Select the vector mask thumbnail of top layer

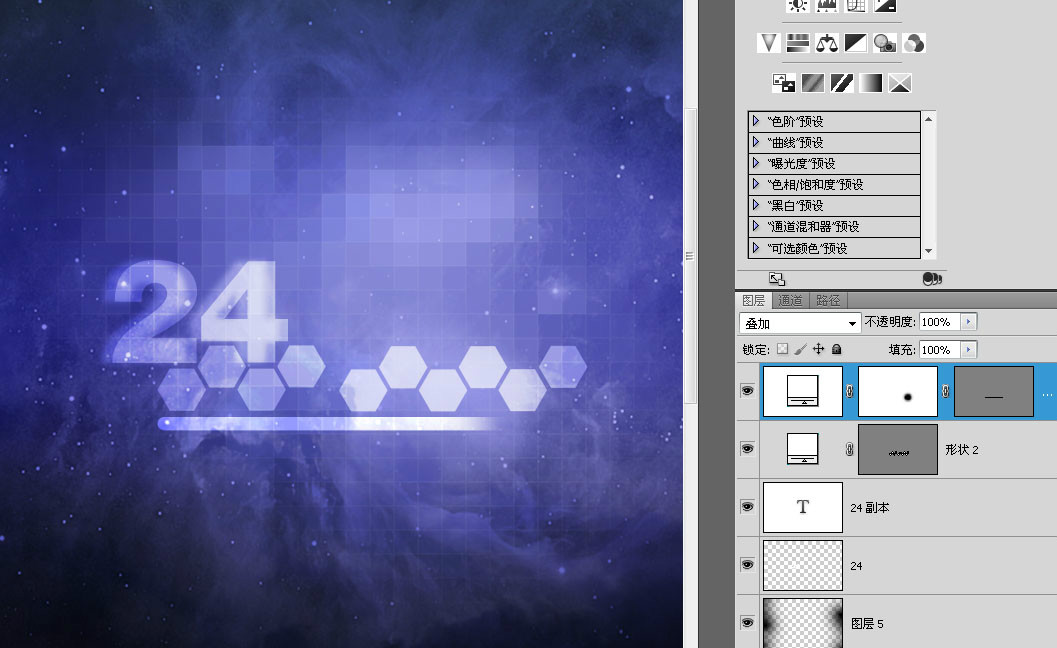(x=994, y=391)
